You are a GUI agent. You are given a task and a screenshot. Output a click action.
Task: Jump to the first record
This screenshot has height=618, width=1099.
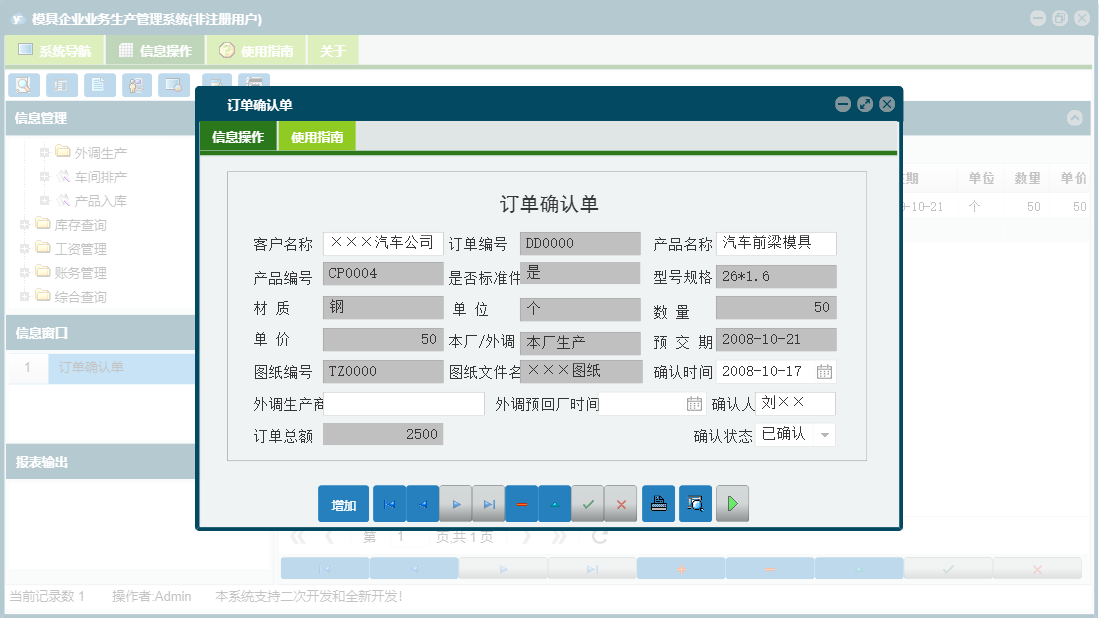(x=389, y=503)
